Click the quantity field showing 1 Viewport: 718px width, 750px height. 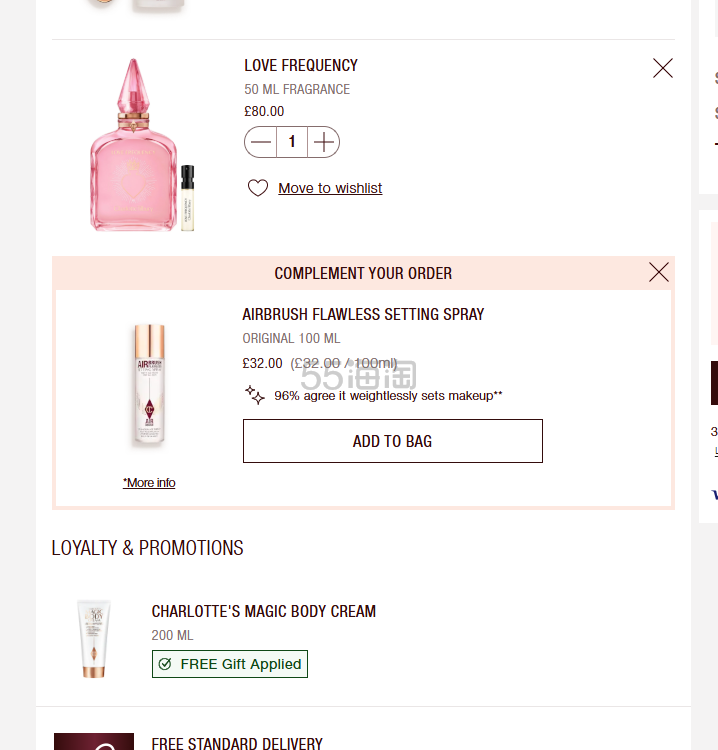(x=292, y=142)
